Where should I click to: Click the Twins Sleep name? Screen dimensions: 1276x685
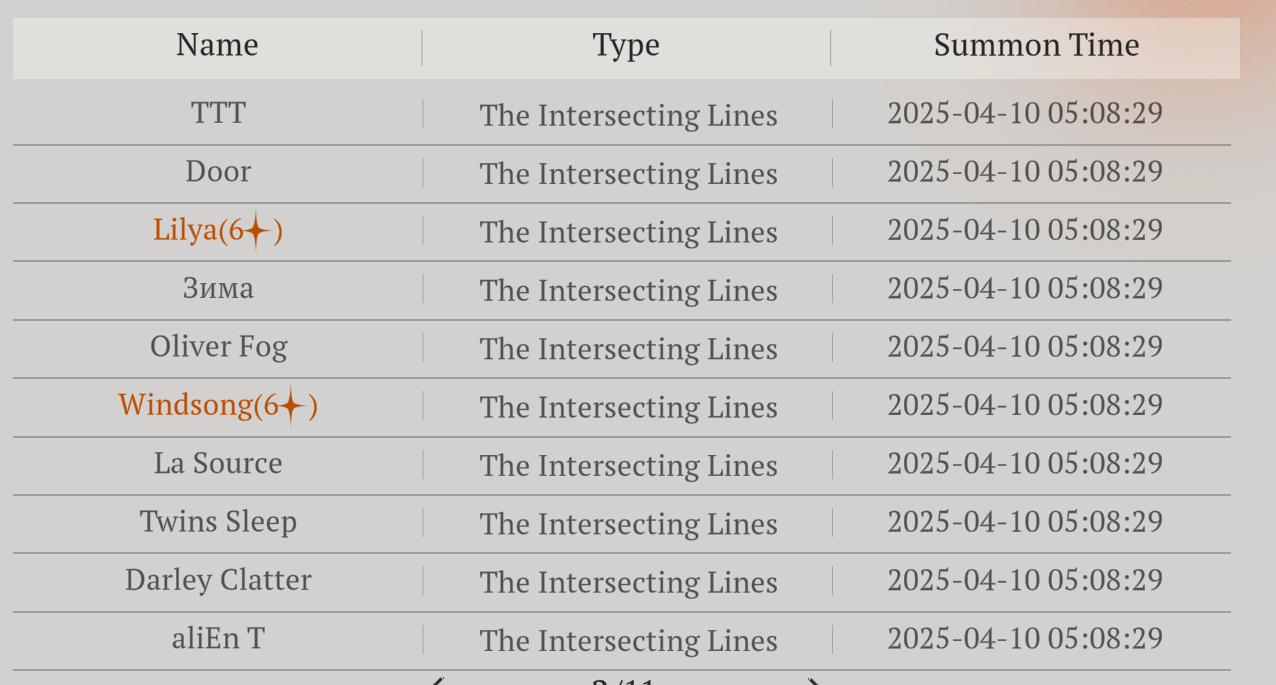tap(218, 522)
